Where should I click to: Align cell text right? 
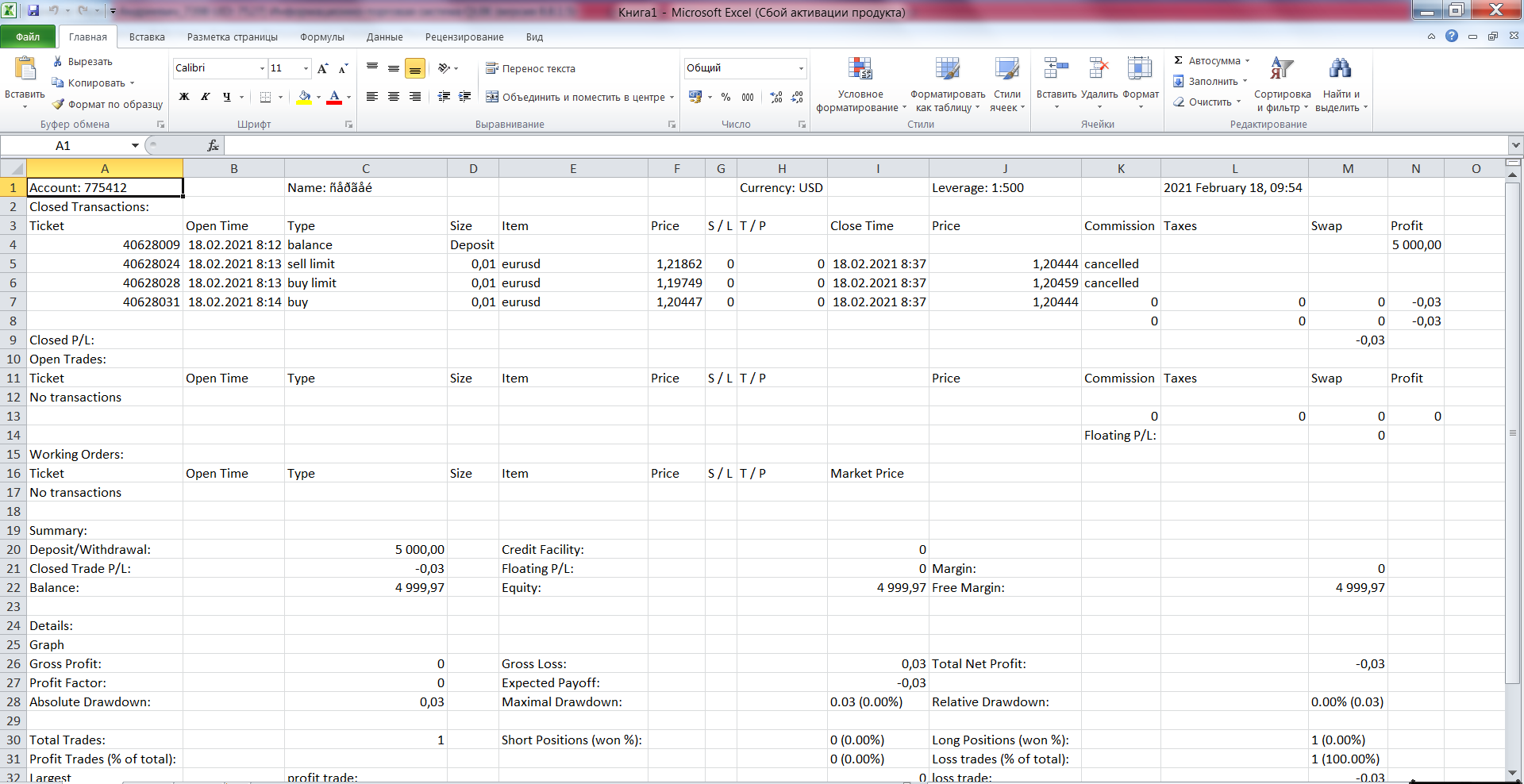(x=415, y=97)
